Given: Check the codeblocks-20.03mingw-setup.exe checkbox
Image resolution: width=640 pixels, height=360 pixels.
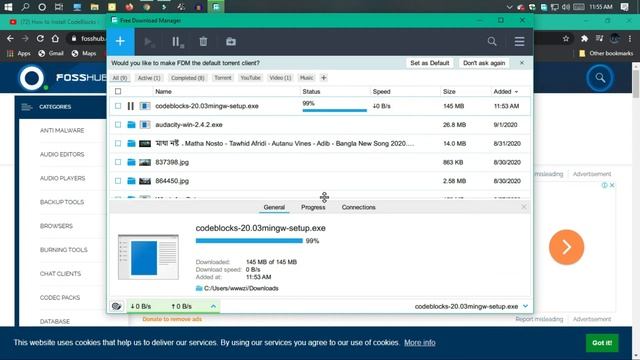Looking at the screenshot, I should (x=118, y=106).
